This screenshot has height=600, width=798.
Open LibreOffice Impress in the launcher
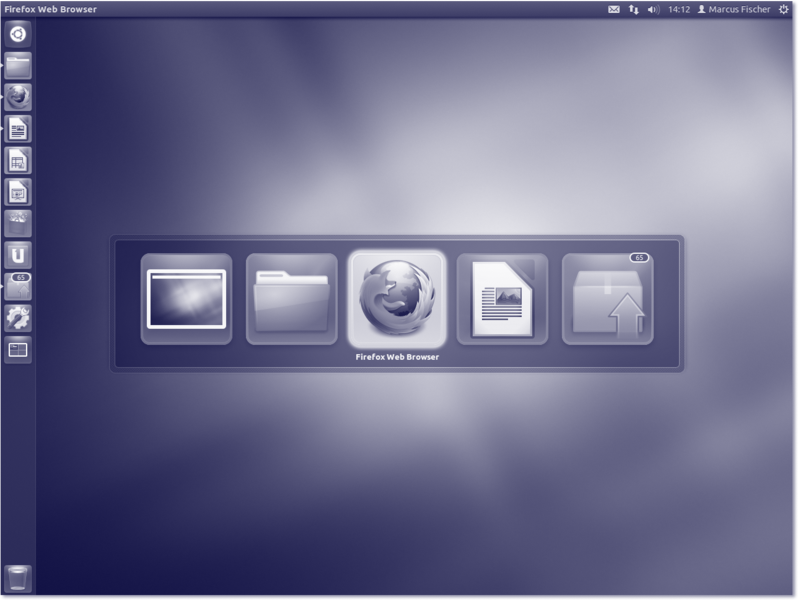click(x=18, y=192)
